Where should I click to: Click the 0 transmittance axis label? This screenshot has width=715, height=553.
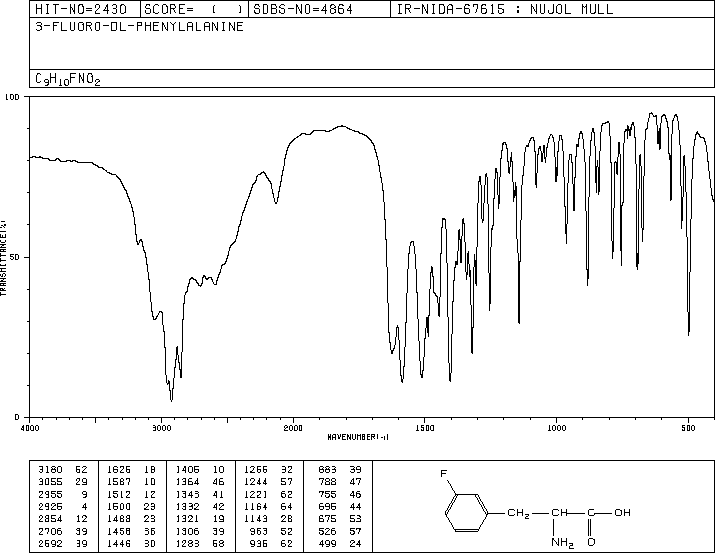(17, 417)
